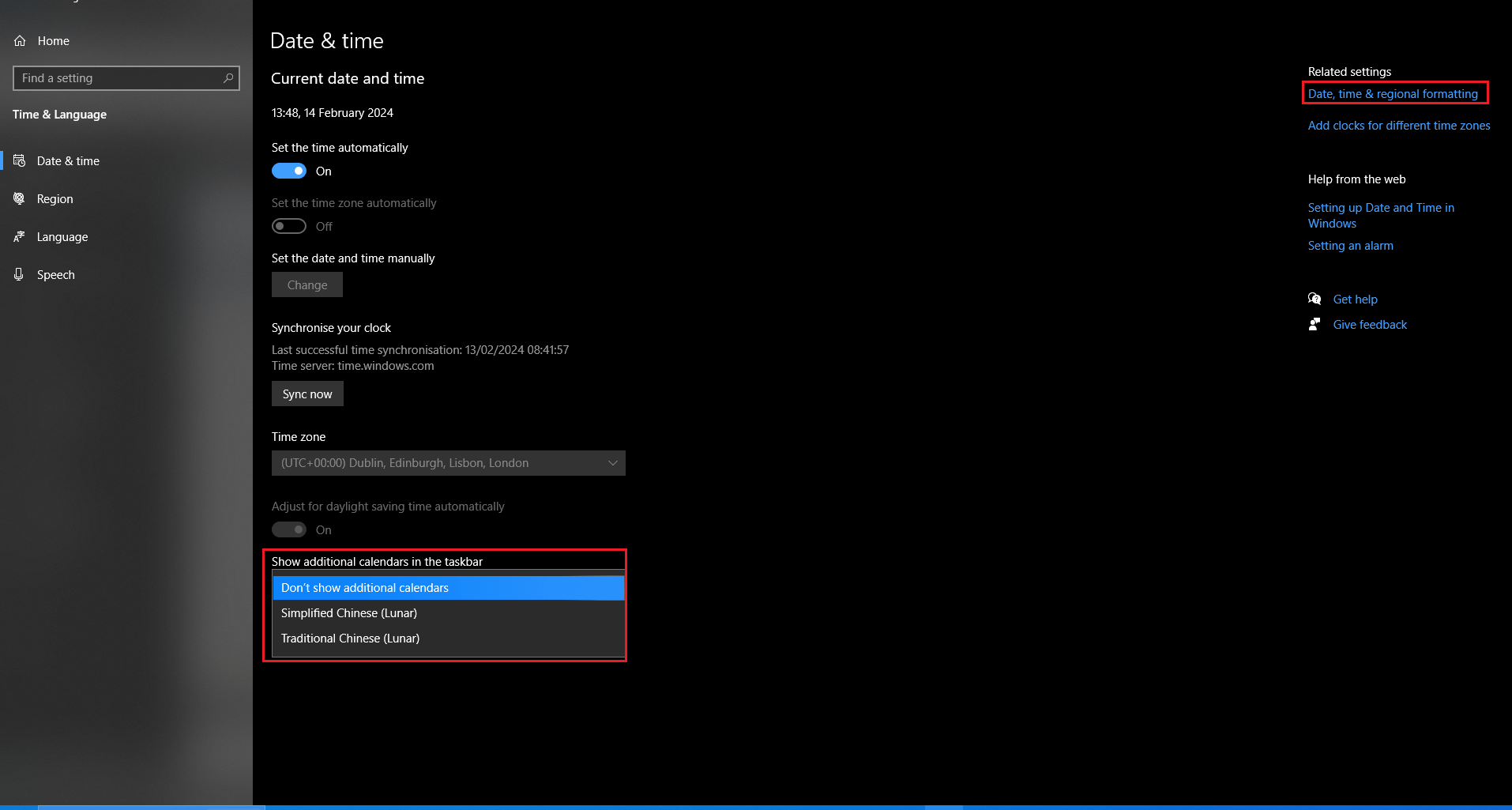
Task: Go to Settings Home
Action: tap(126, 41)
